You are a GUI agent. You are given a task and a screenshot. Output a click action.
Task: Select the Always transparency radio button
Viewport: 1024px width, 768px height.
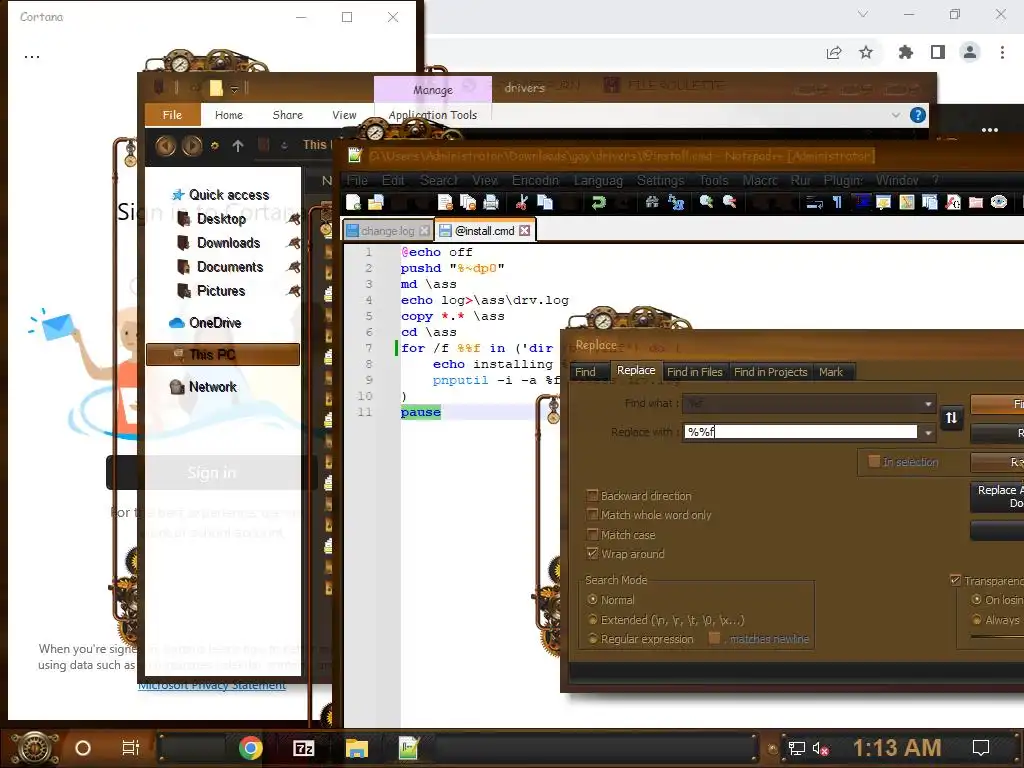pos(976,619)
